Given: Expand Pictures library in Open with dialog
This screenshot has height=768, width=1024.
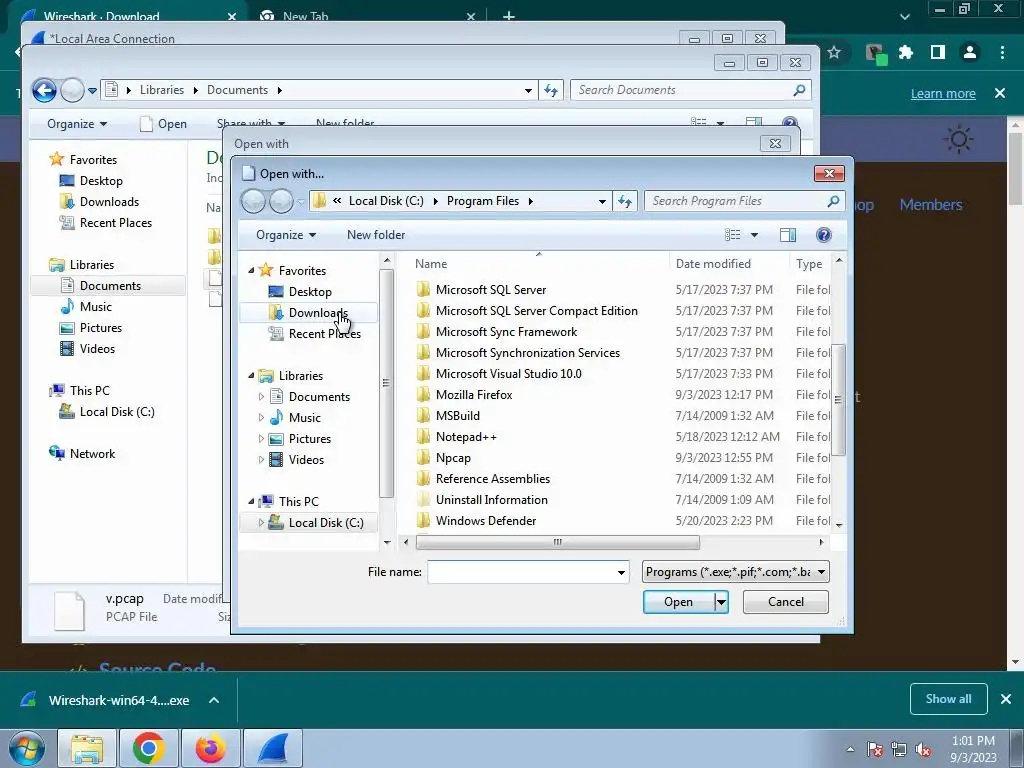Looking at the screenshot, I should click(261, 439).
